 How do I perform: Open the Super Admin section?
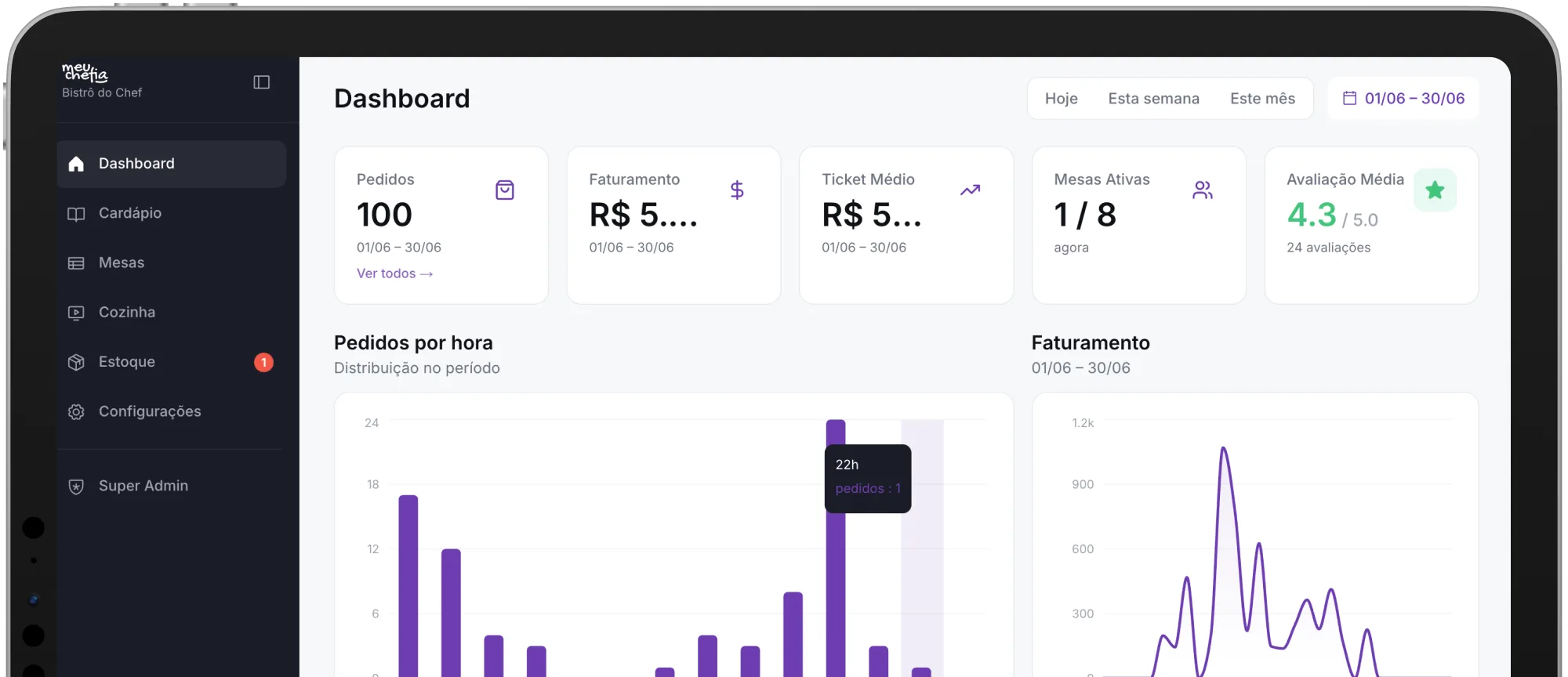tap(172, 486)
